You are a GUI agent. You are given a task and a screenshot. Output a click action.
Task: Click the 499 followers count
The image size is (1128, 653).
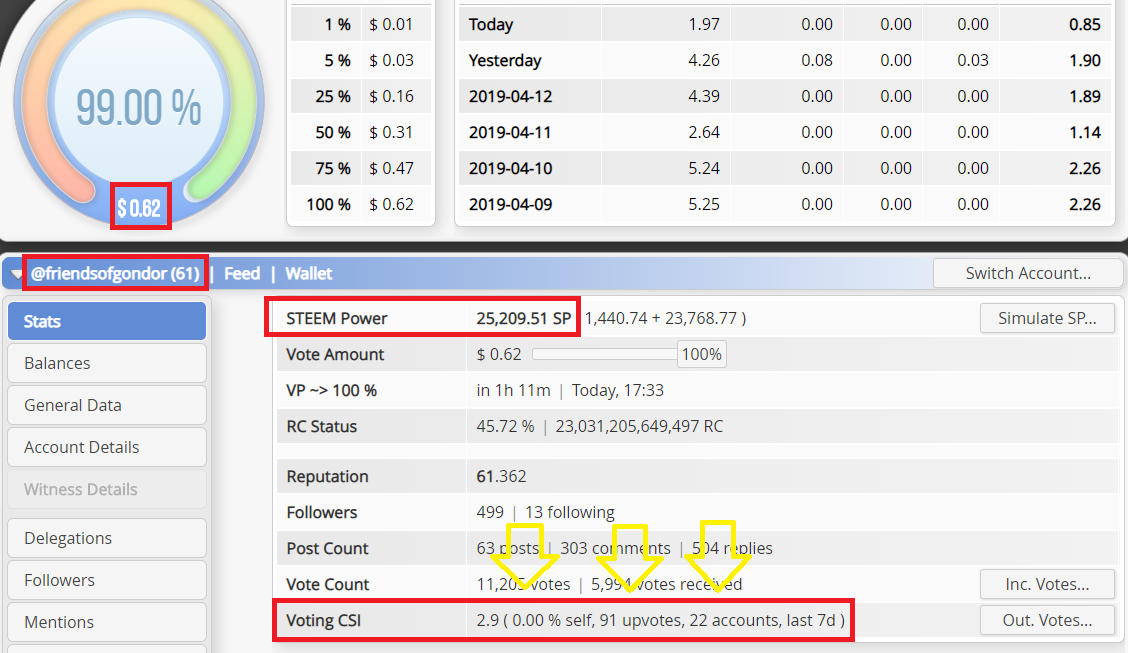pos(490,513)
